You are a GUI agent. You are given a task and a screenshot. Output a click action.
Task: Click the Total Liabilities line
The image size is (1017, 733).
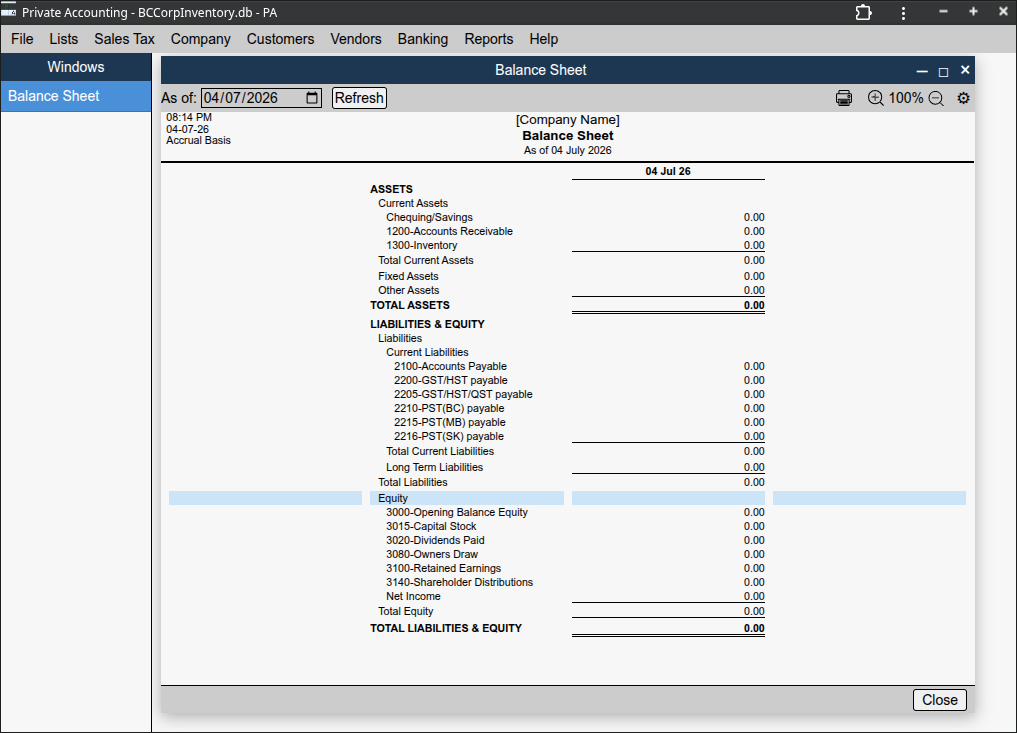click(568, 483)
